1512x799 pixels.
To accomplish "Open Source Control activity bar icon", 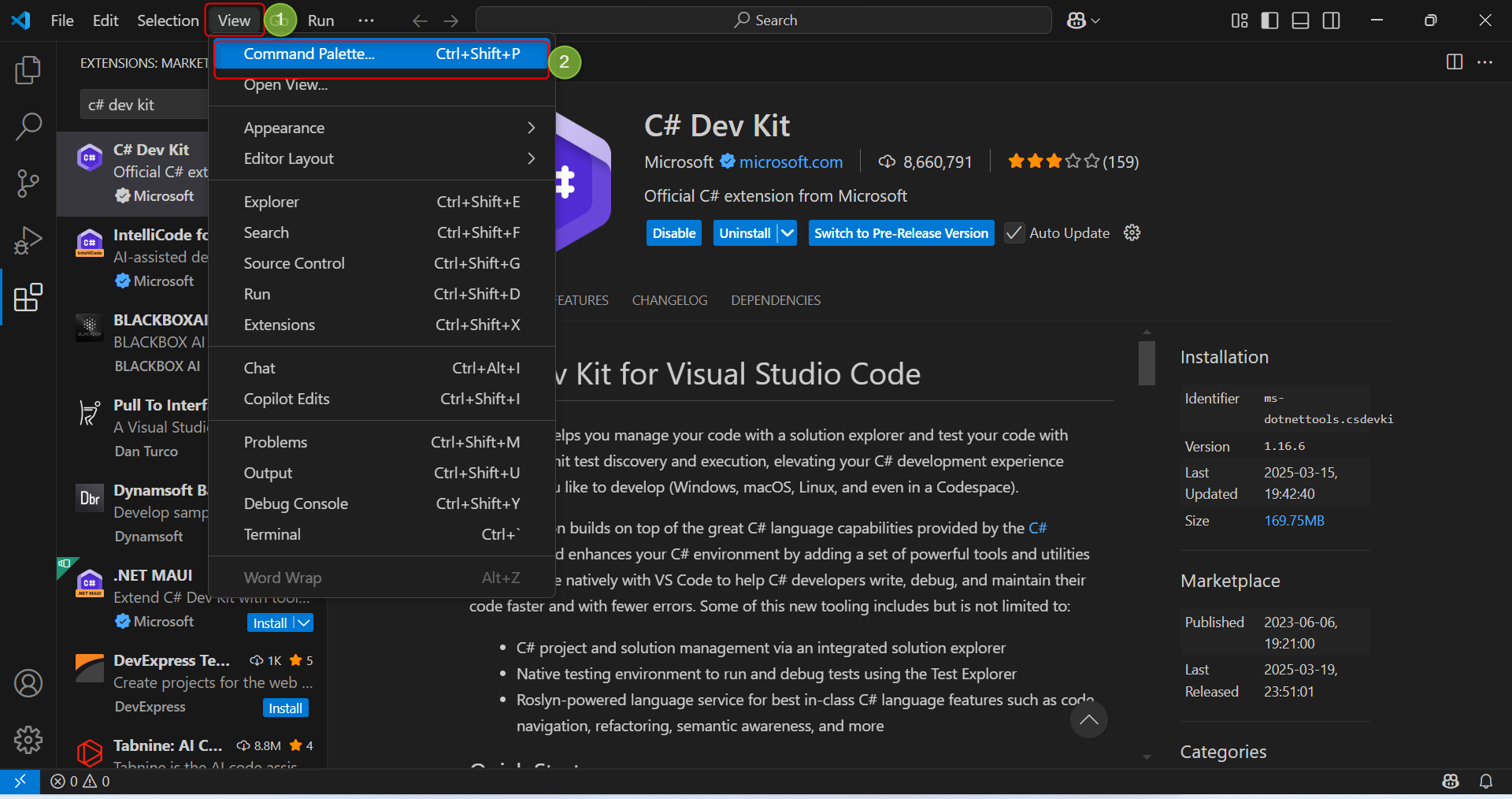I will pos(28,184).
